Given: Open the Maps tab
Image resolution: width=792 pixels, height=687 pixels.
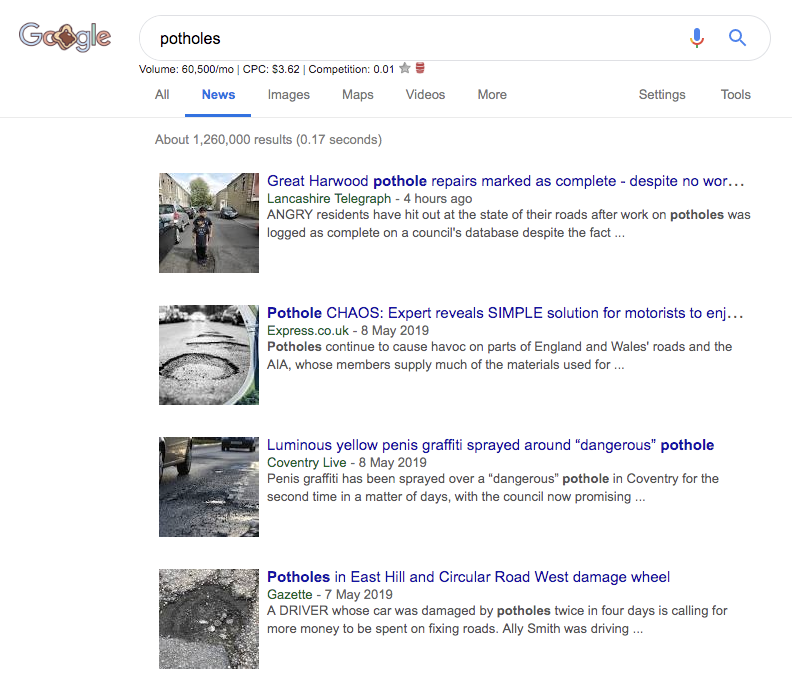Looking at the screenshot, I should 357,95.
